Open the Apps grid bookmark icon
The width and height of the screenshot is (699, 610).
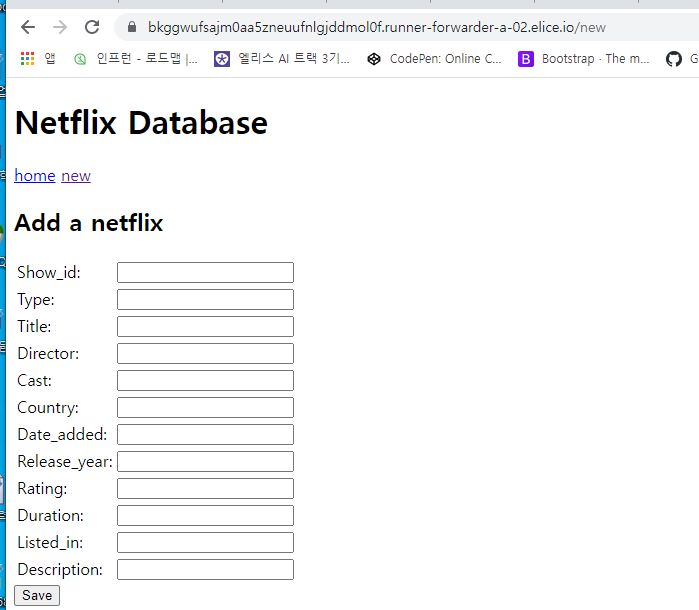click(28, 58)
